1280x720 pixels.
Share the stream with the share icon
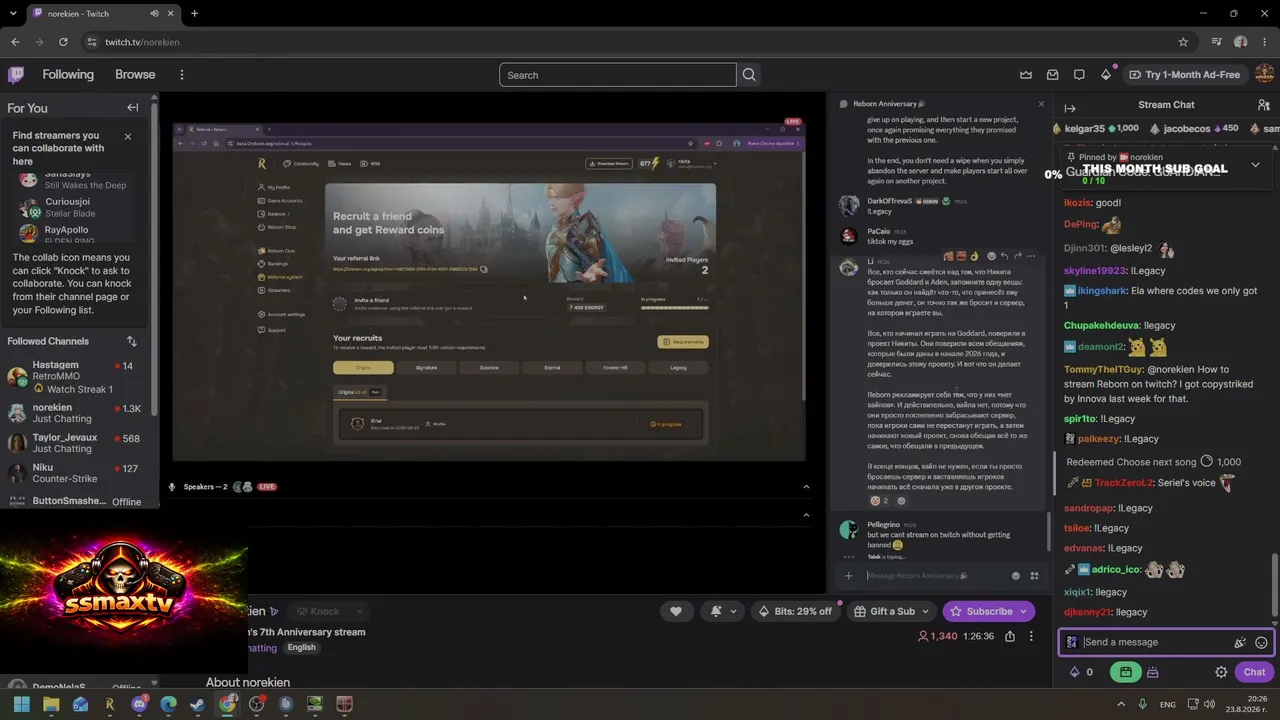[1010, 636]
